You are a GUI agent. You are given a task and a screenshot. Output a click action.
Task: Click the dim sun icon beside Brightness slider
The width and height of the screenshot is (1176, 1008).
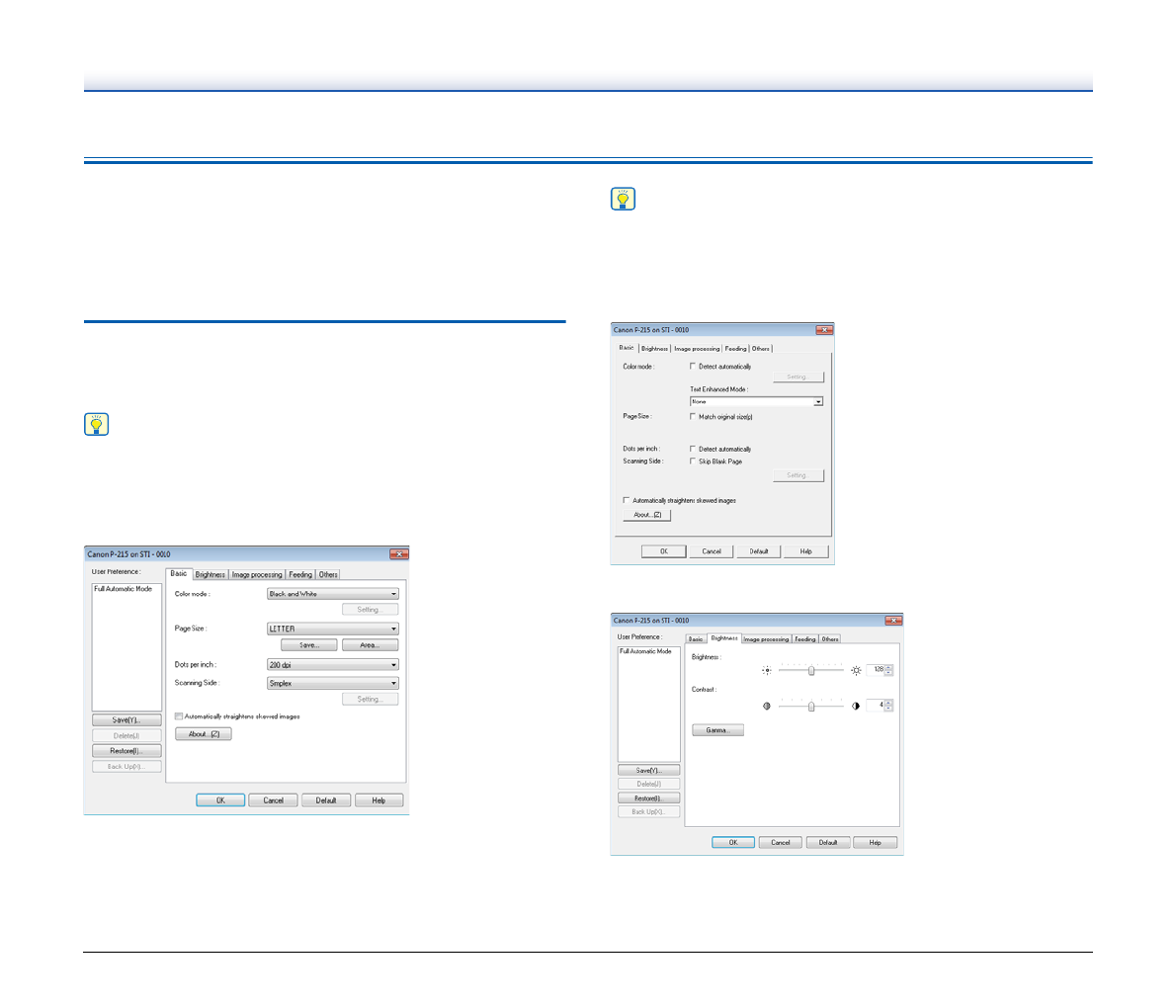click(766, 670)
